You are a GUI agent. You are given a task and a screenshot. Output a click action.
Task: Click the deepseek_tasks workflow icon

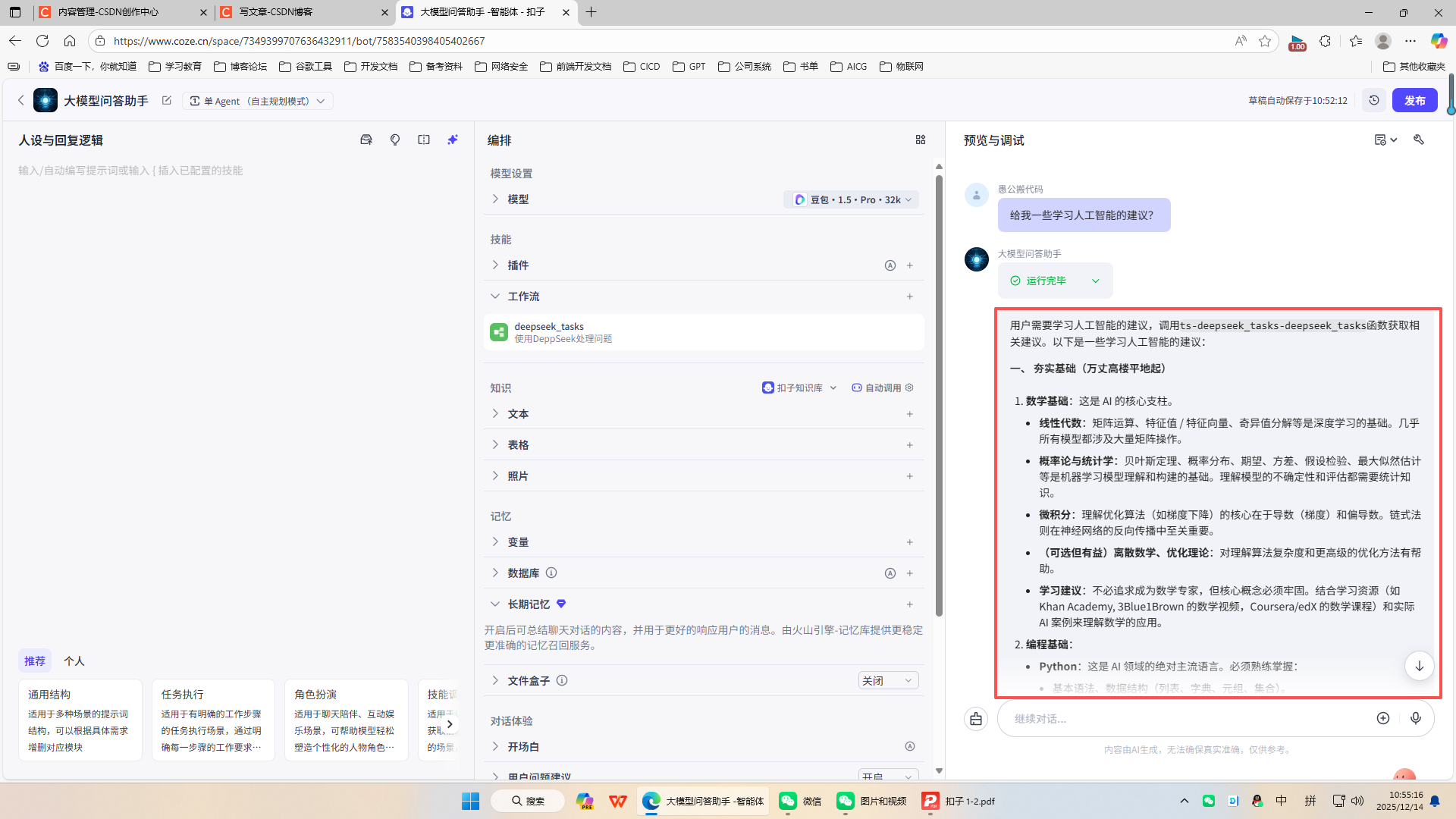pos(498,332)
